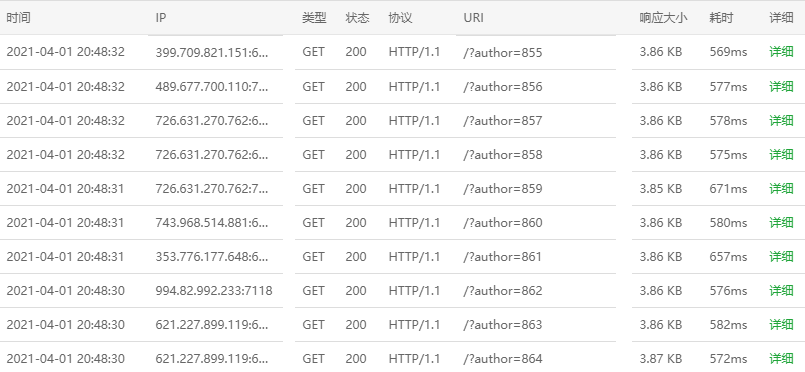The image size is (805, 372).
Task: Select the 569ms duration value
Action: pos(728,52)
